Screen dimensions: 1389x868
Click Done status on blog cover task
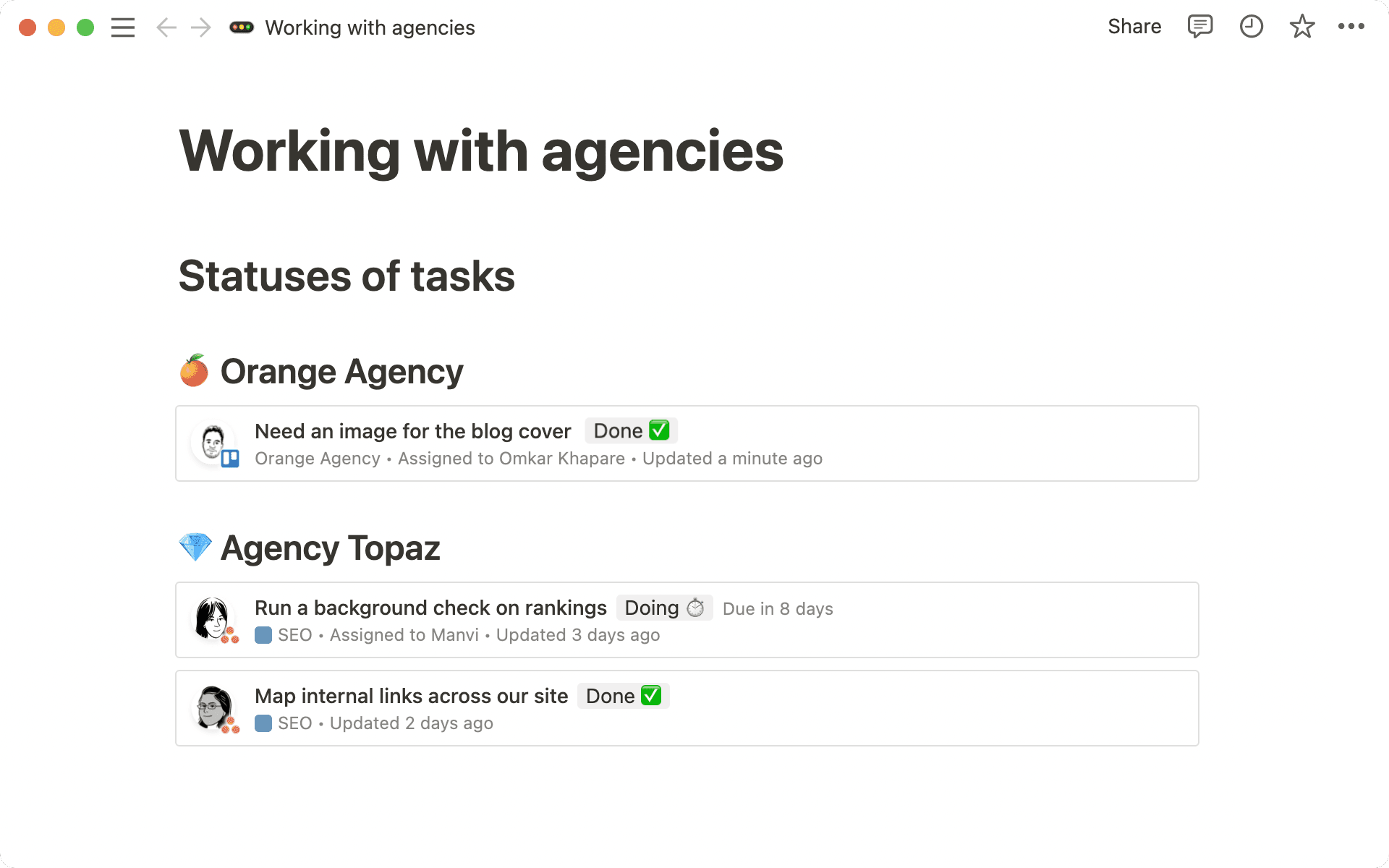pyautogui.click(x=631, y=431)
